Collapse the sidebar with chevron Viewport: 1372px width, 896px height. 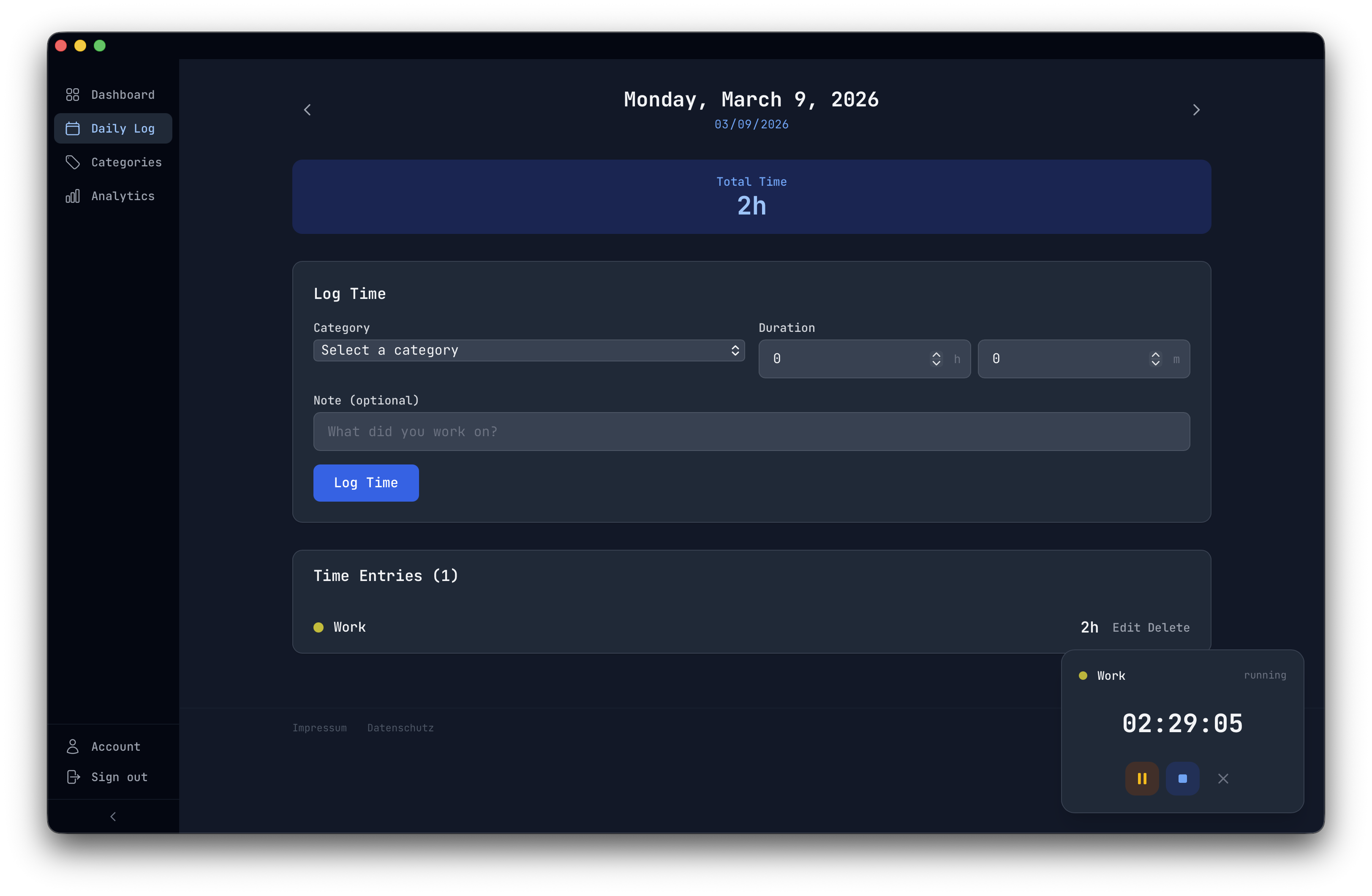click(x=113, y=817)
